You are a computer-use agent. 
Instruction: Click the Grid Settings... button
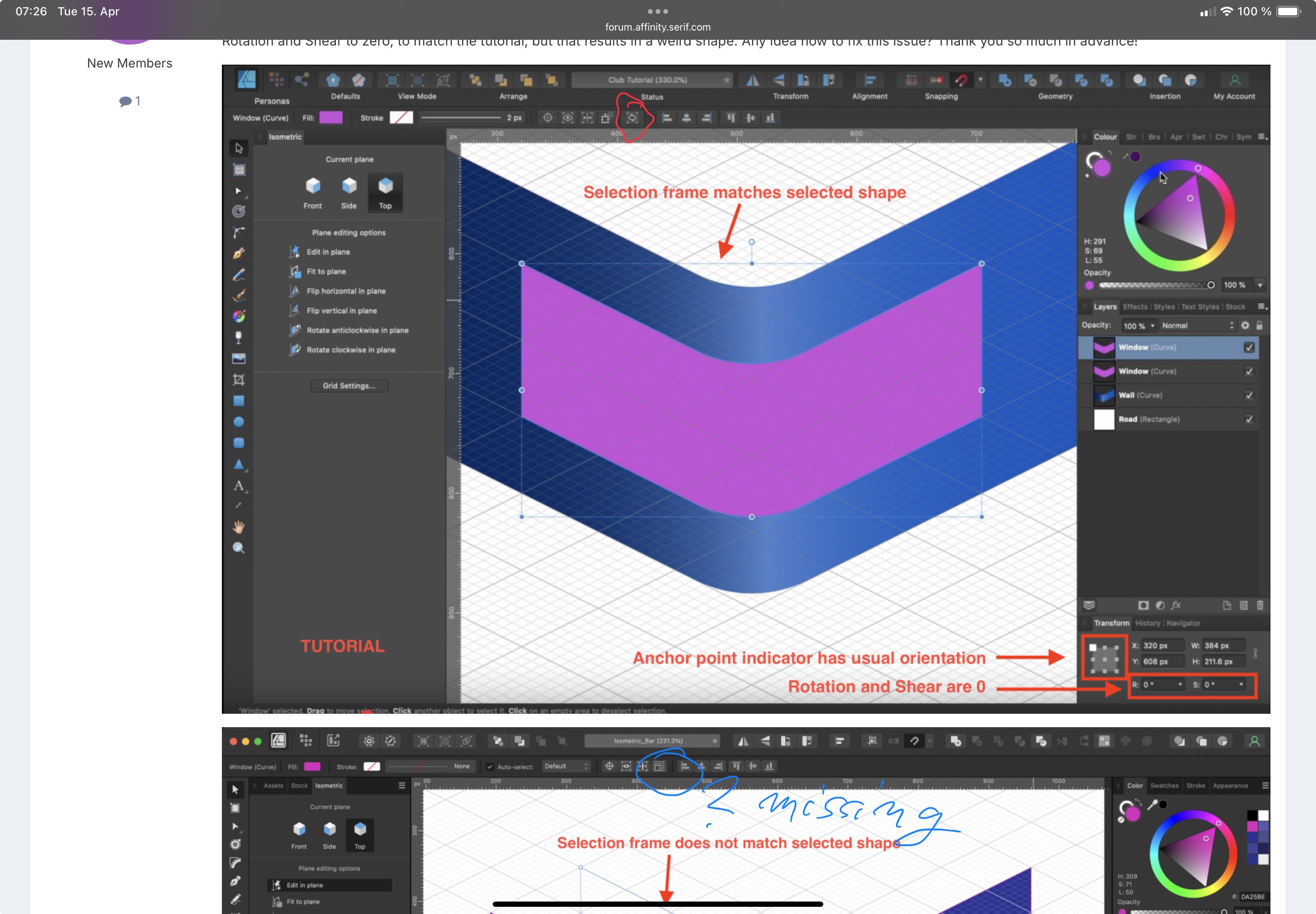tap(349, 386)
